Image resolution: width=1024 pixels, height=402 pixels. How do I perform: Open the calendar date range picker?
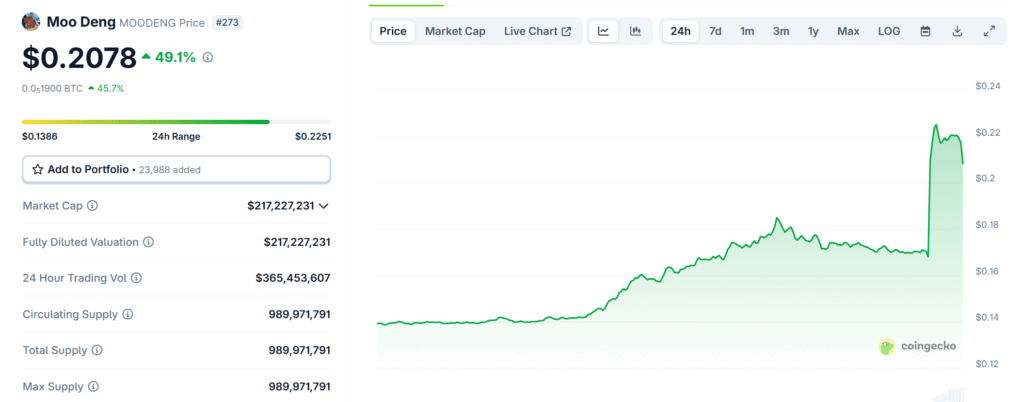tap(925, 31)
